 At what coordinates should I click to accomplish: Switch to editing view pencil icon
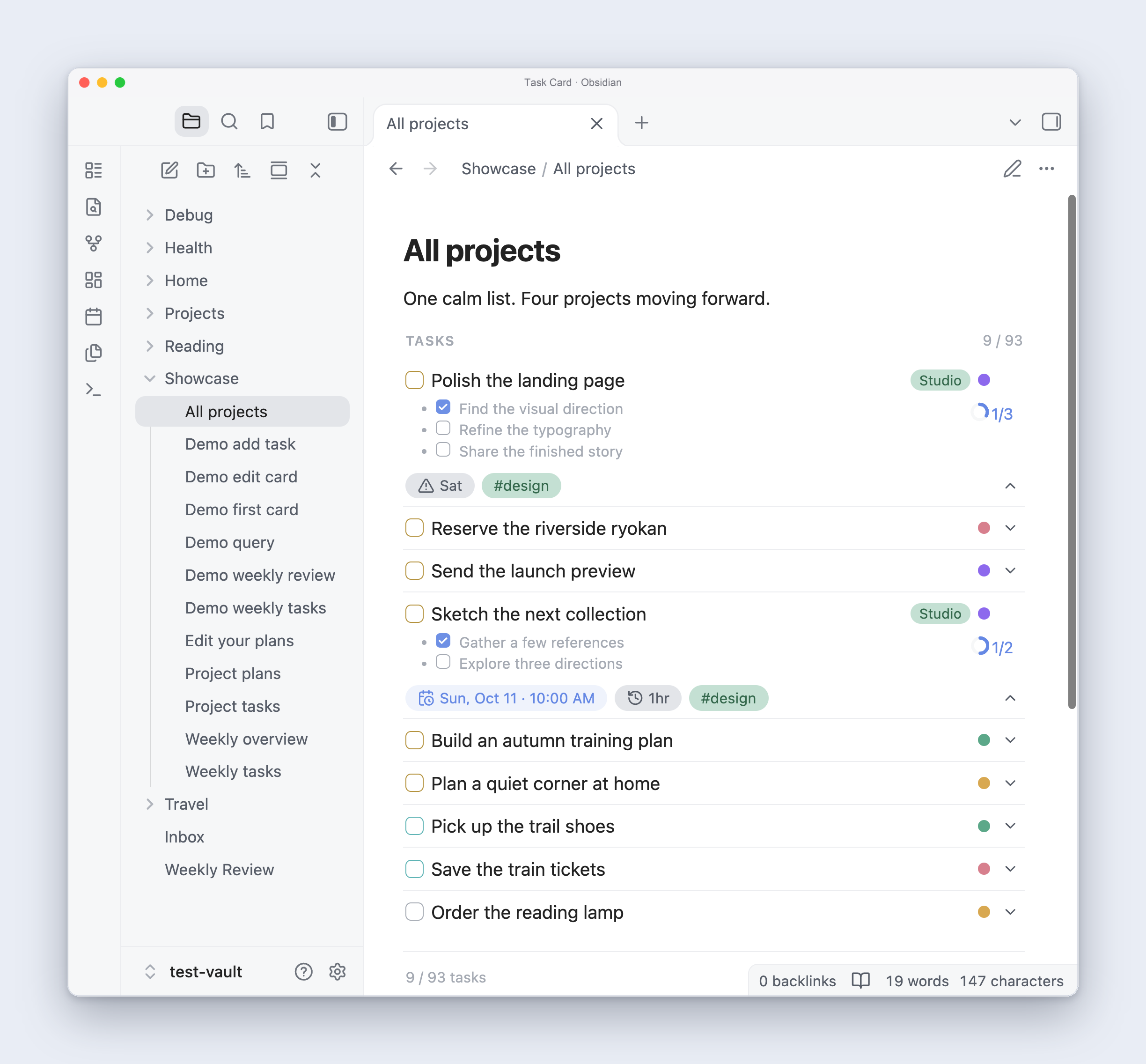point(1013,169)
